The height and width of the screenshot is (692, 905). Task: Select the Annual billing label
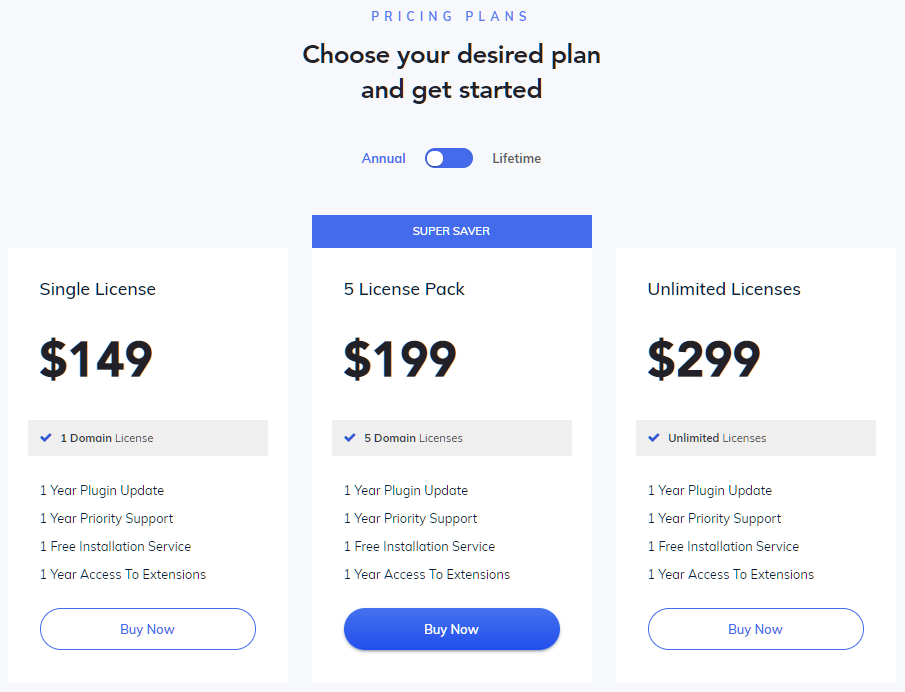pyautogui.click(x=384, y=158)
